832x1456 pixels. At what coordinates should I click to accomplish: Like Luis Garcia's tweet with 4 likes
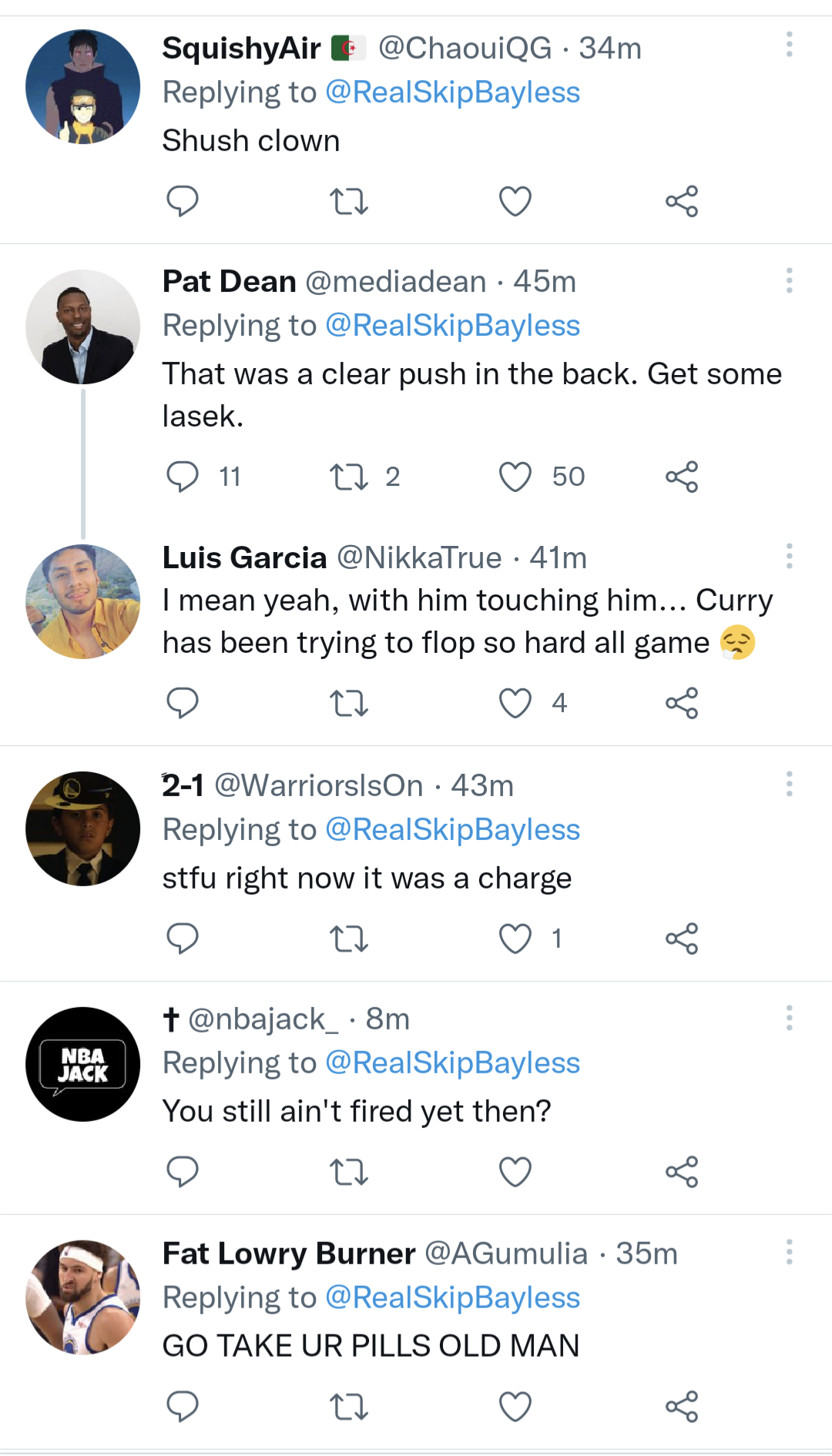tap(515, 703)
